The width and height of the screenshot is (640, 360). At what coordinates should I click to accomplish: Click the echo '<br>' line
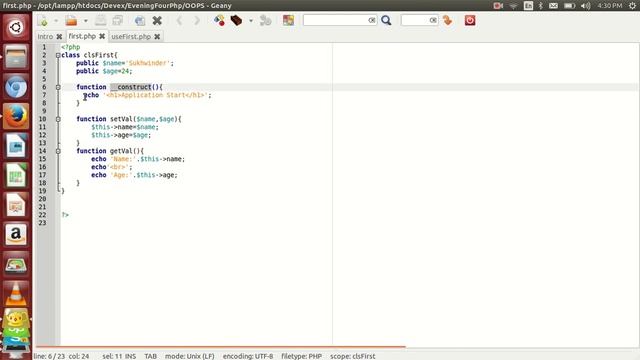point(112,167)
